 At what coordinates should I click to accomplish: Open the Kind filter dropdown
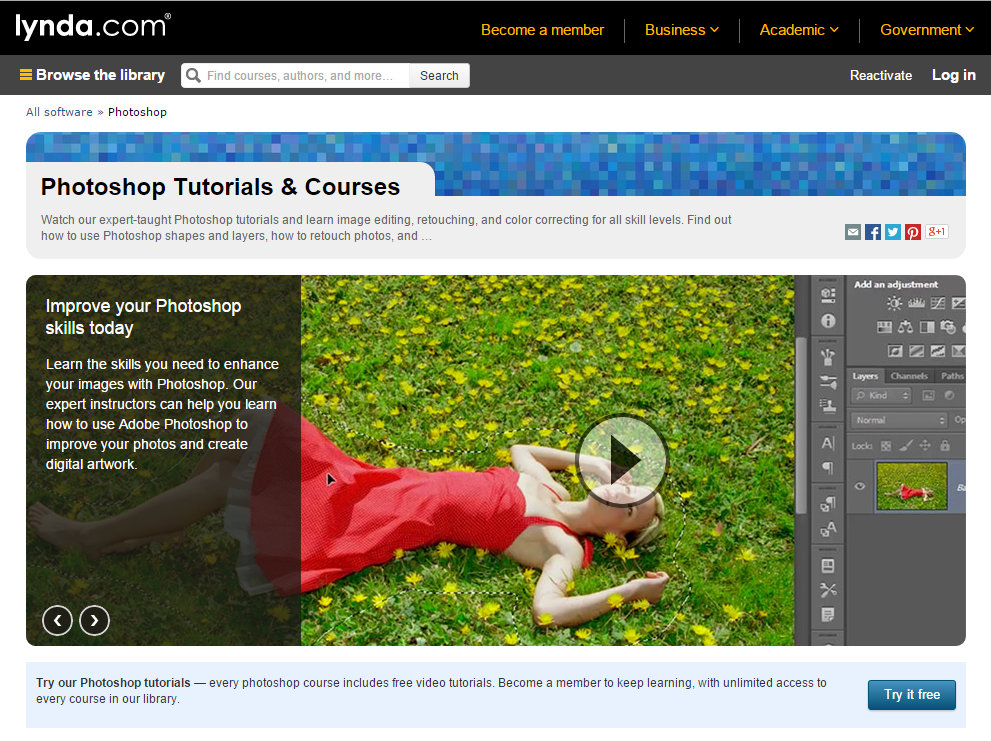point(882,396)
